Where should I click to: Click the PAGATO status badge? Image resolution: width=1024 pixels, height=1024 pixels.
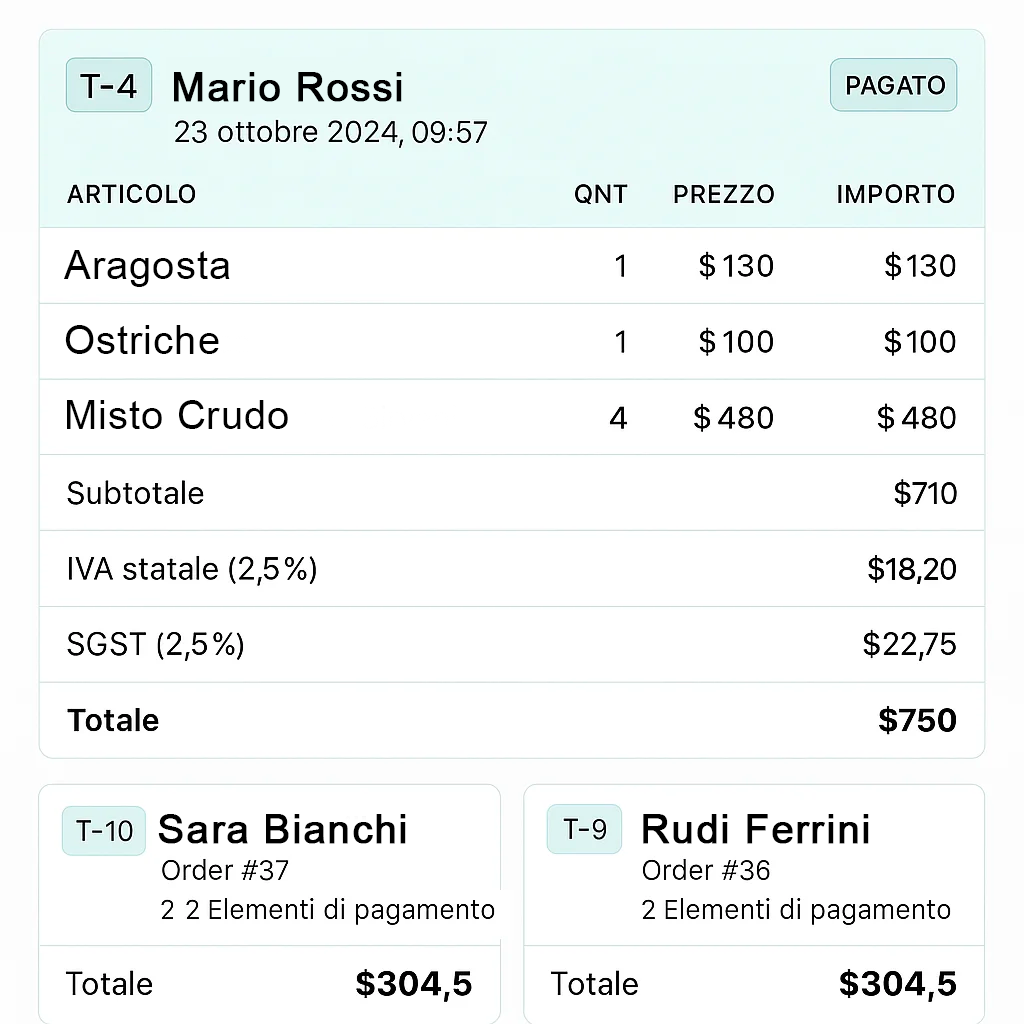coord(893,85)
